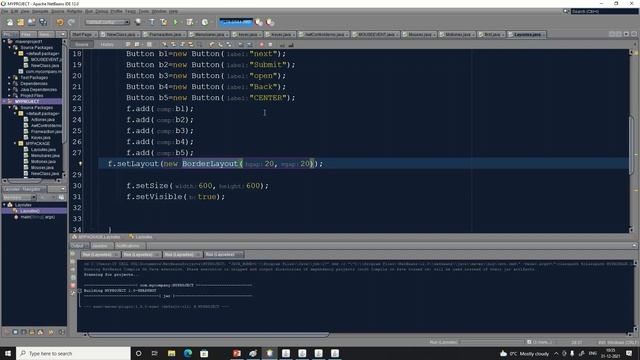
Task: Switch to the Layoutex.java editor tab
Action: pyautogui.click(x=527, y=35)
